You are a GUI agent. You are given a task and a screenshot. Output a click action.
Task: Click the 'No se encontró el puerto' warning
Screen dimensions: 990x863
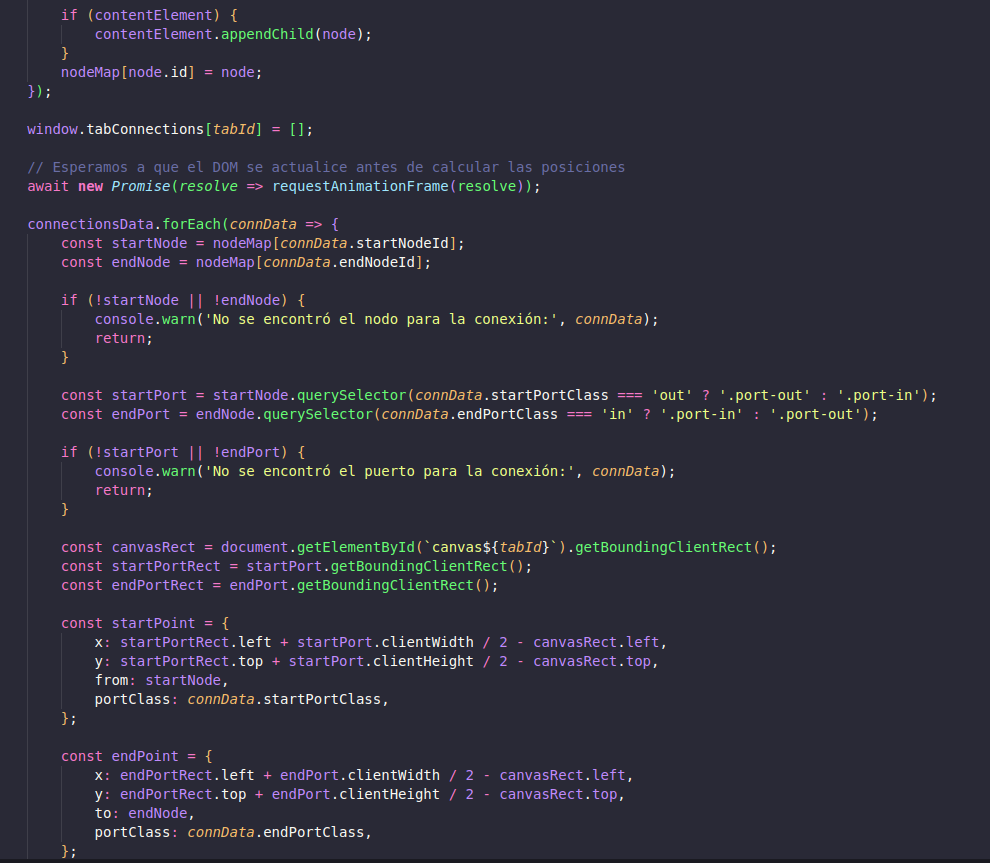[x=385, y=471]
